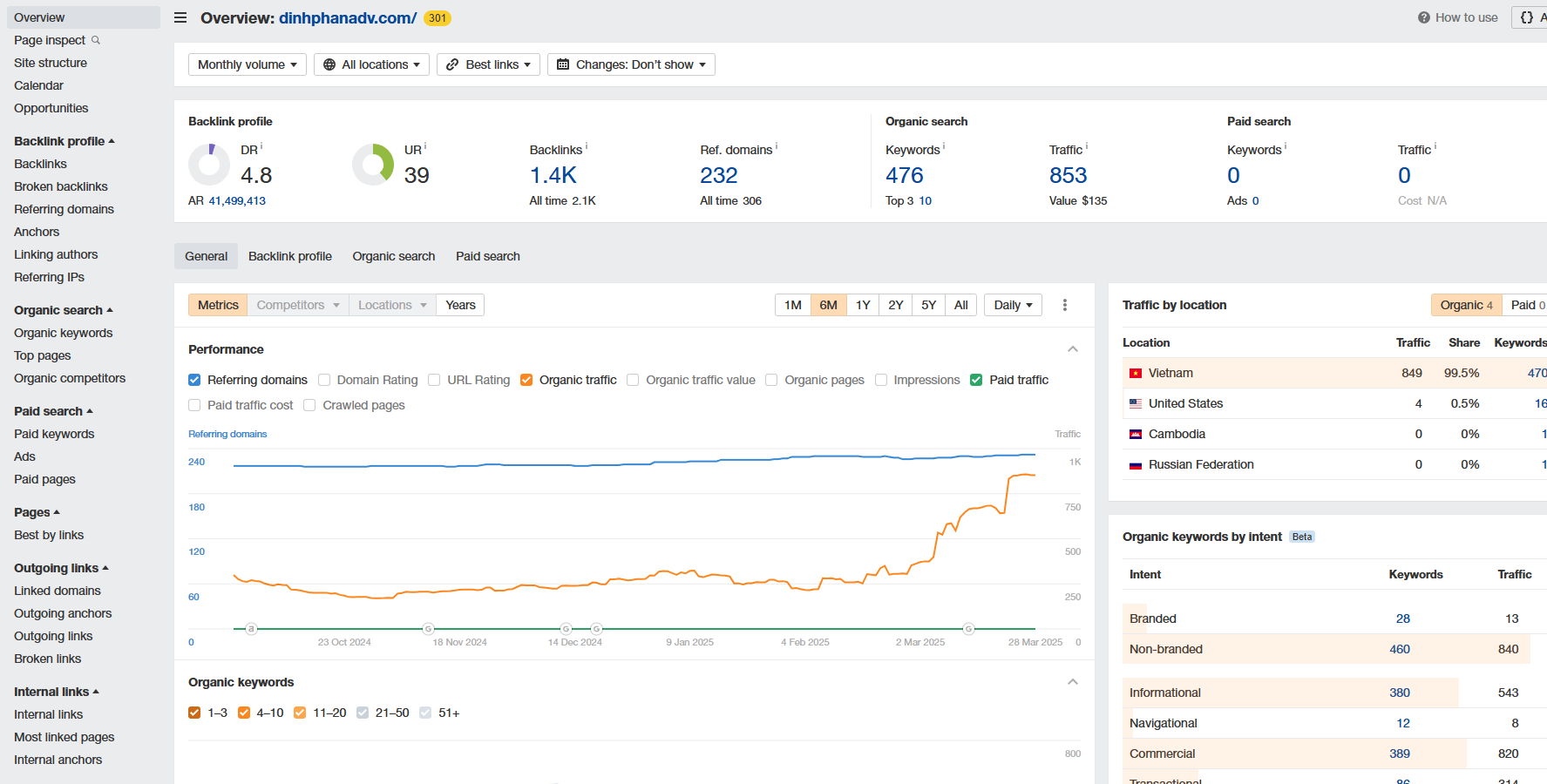The width and height of the screenshot is (1547, 784).
Task: Collapse the Backlink profile sidebar group
Action: (x=64, y=141)
